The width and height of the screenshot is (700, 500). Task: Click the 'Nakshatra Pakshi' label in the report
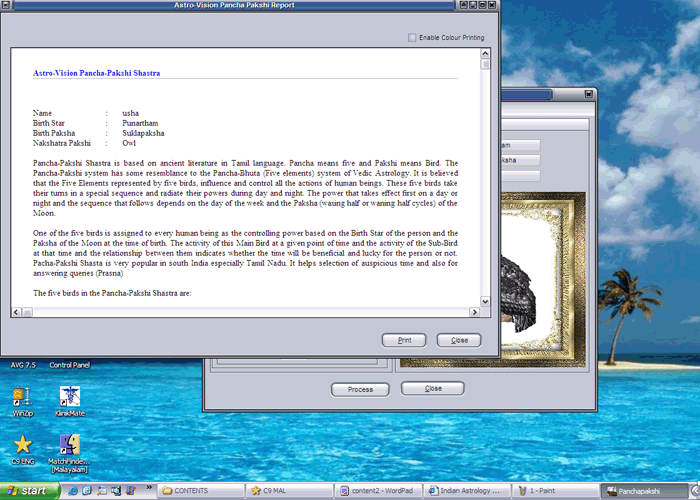click(x=62, y=143)
